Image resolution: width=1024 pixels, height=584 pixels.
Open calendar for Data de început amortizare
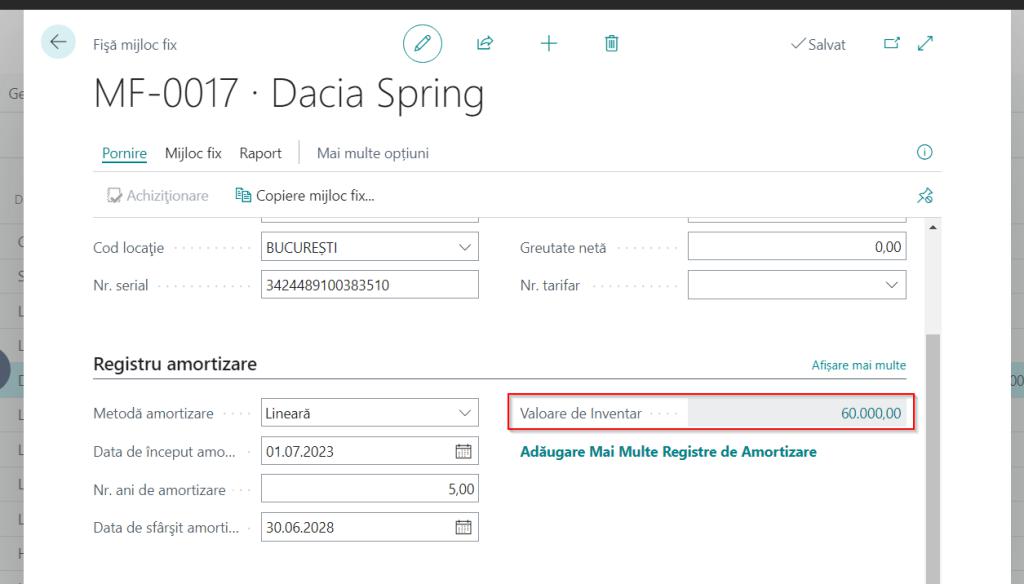click(463, 451)
